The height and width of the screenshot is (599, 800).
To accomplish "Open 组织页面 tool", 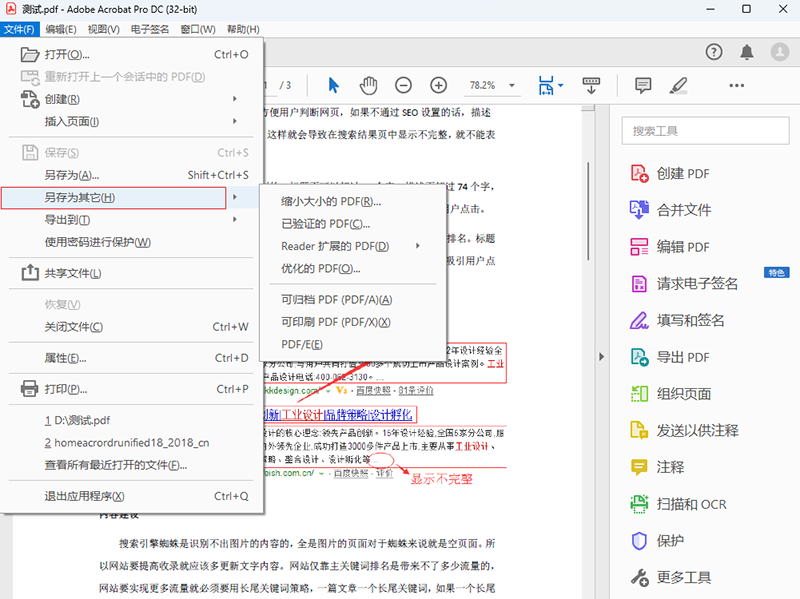I will tap(670, 394).
